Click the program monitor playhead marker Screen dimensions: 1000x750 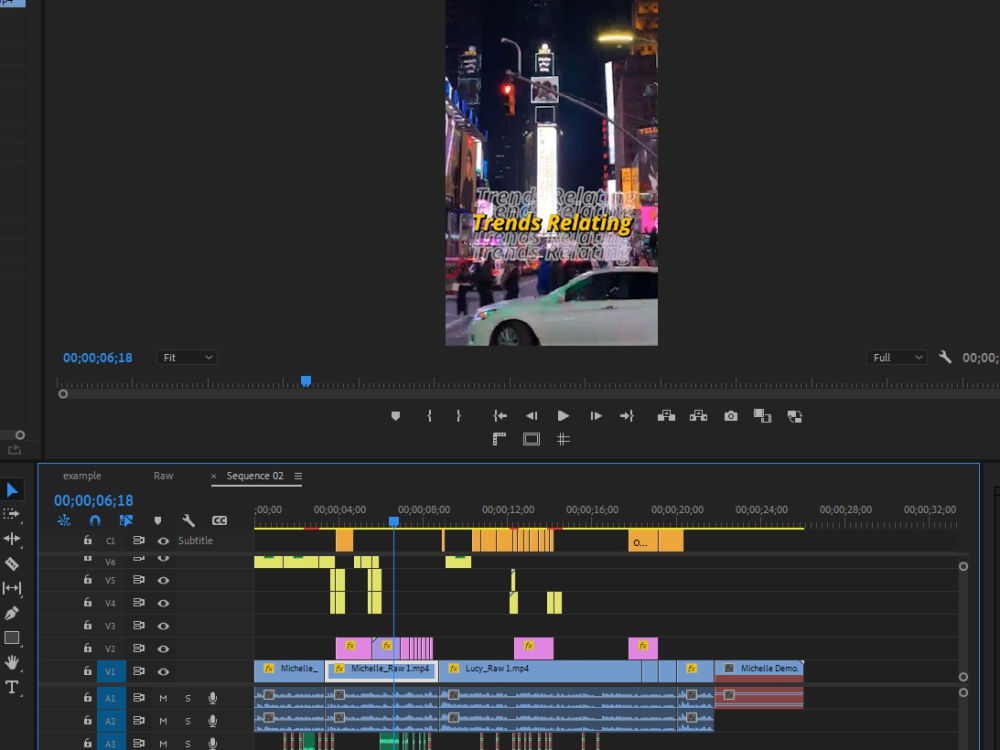point(306,381)
